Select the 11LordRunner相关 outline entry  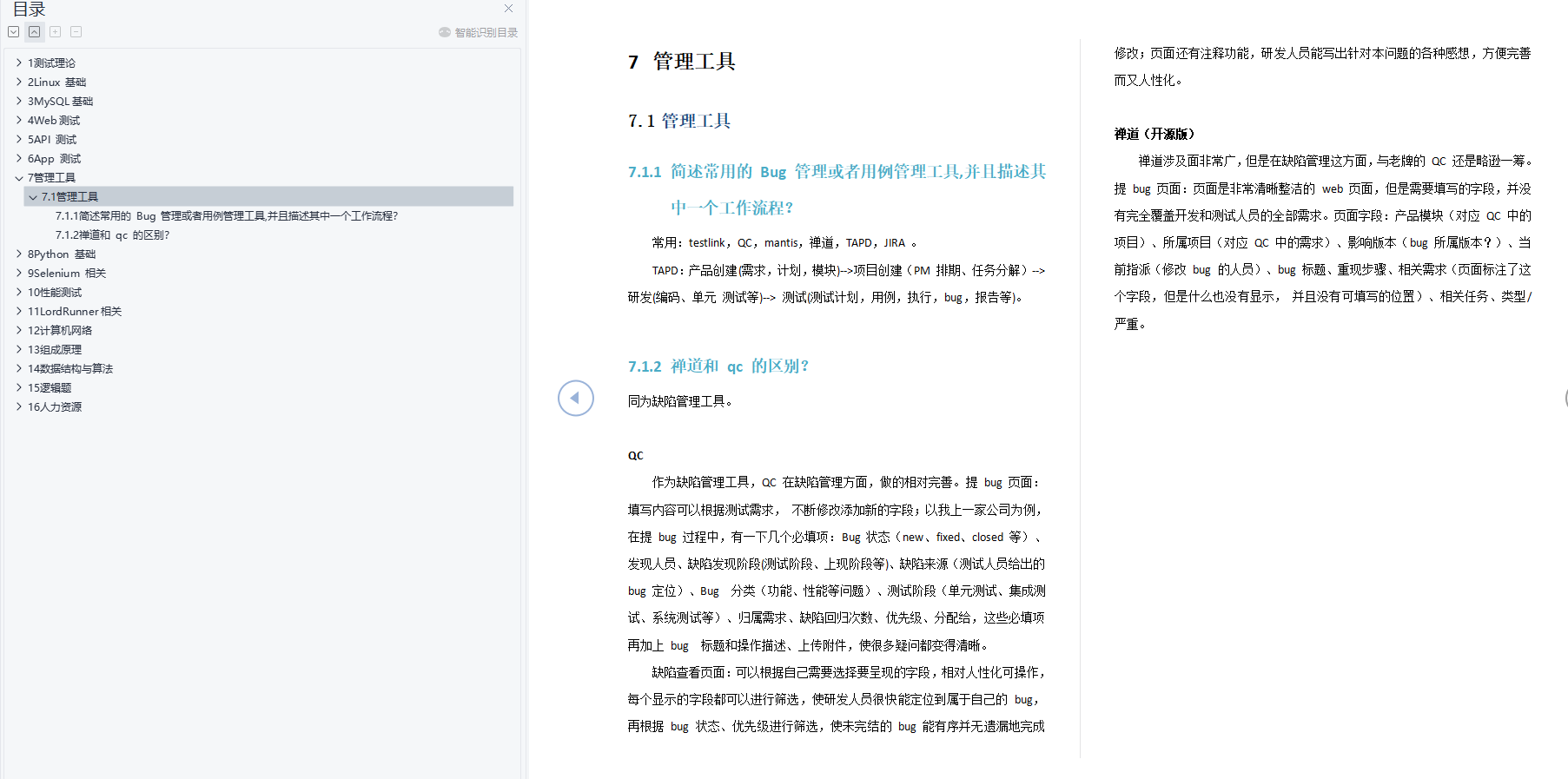point(75,311)
